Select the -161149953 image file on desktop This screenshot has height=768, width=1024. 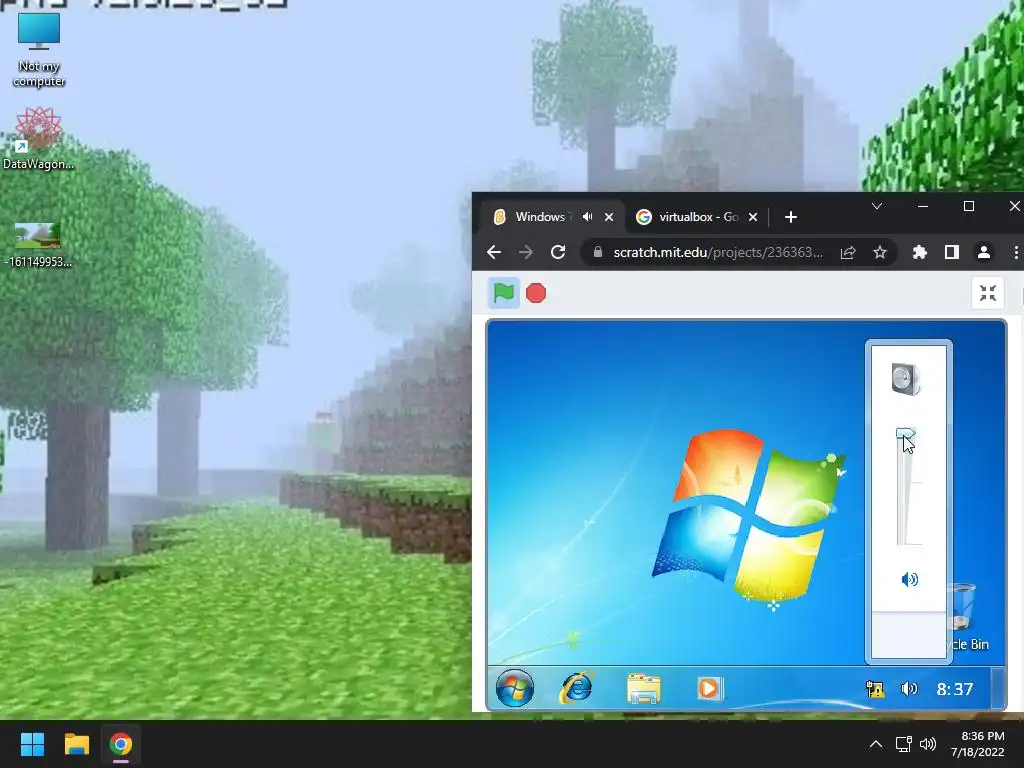[x=38, y=245]
